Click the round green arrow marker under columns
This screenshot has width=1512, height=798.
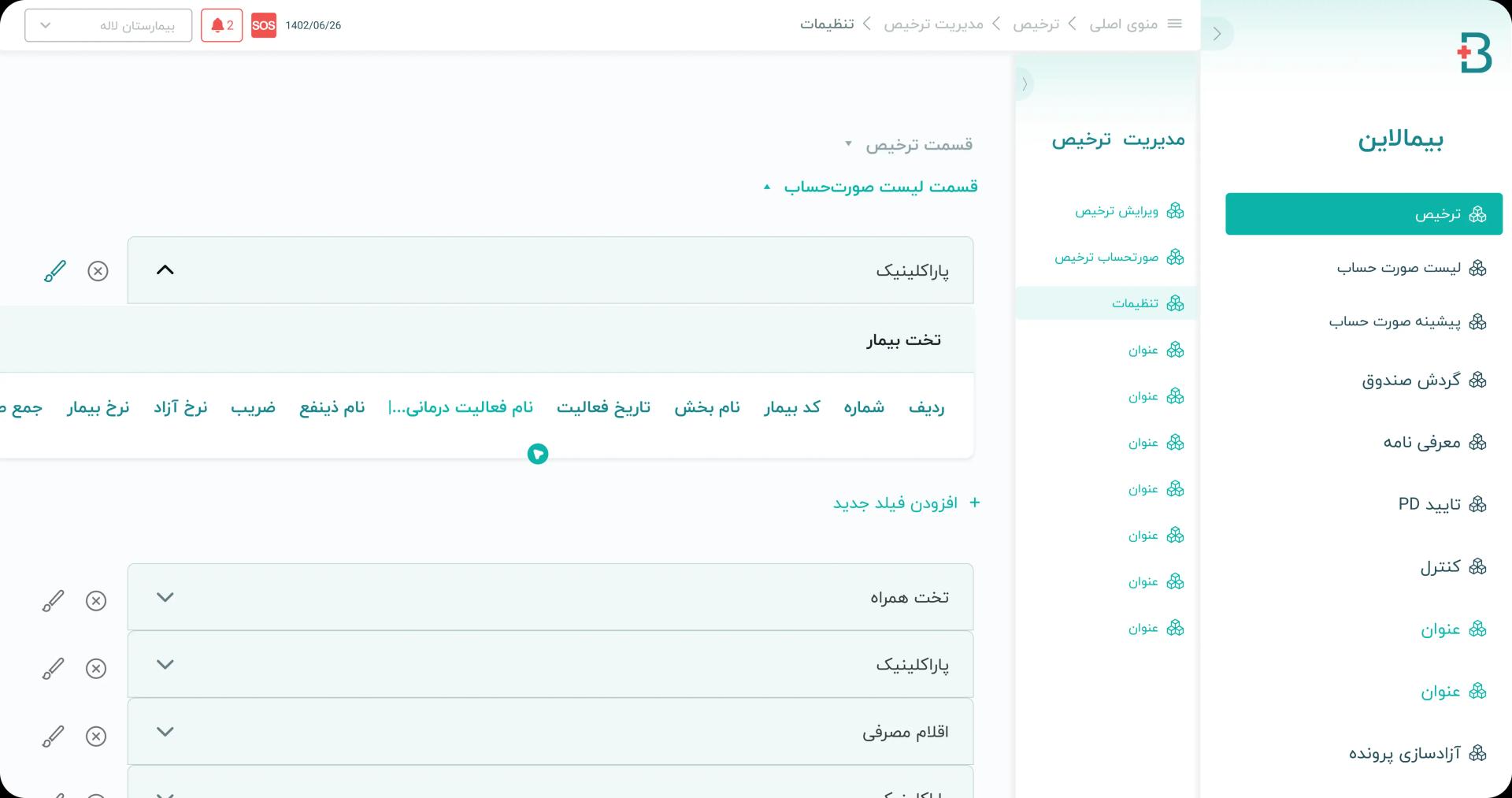click(538, 454)
